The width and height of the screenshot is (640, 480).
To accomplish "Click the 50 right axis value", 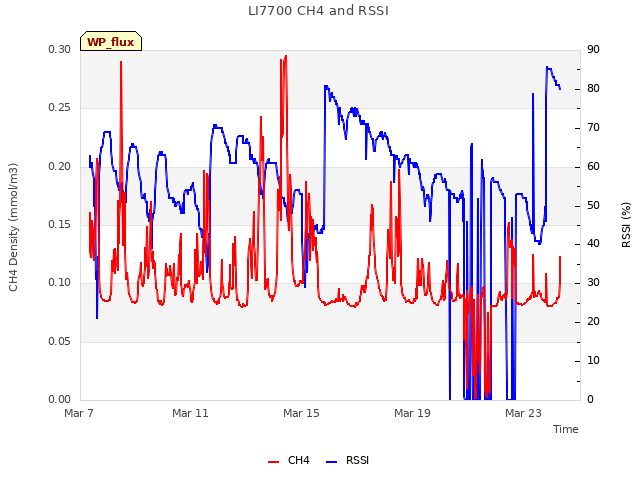I will [x=593, y=205].
